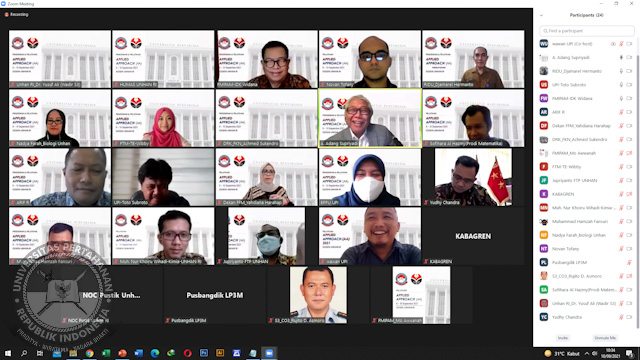Viewport: 640px width, 360px height.
Task: Click the Invite button
Action: point(562,338)
